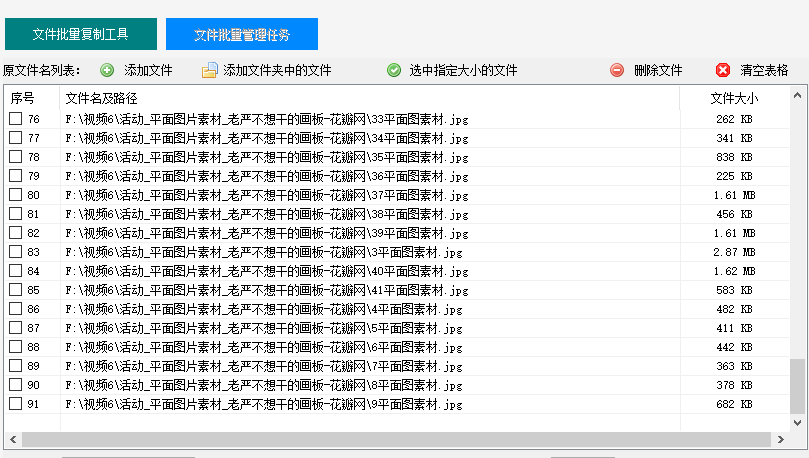
Task: Check the box for row 77
Action: (15, 138)
